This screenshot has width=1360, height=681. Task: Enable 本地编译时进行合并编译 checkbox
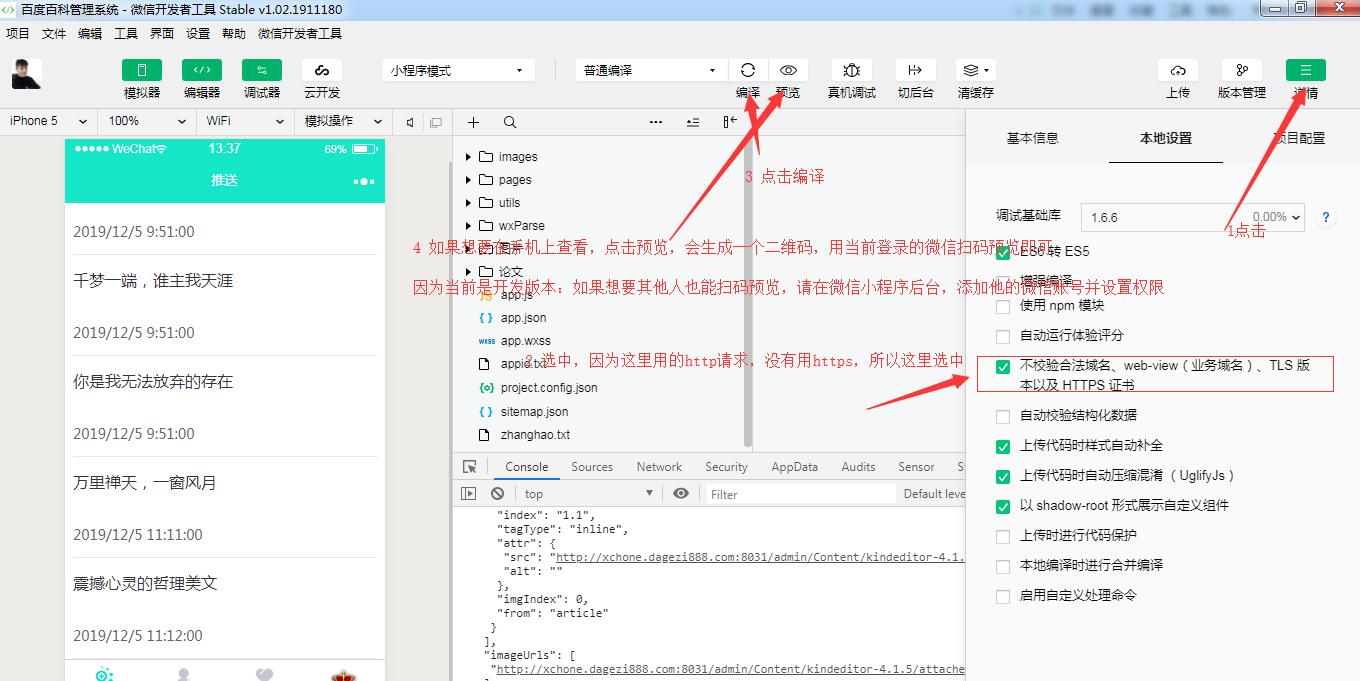pos(1003,566)
